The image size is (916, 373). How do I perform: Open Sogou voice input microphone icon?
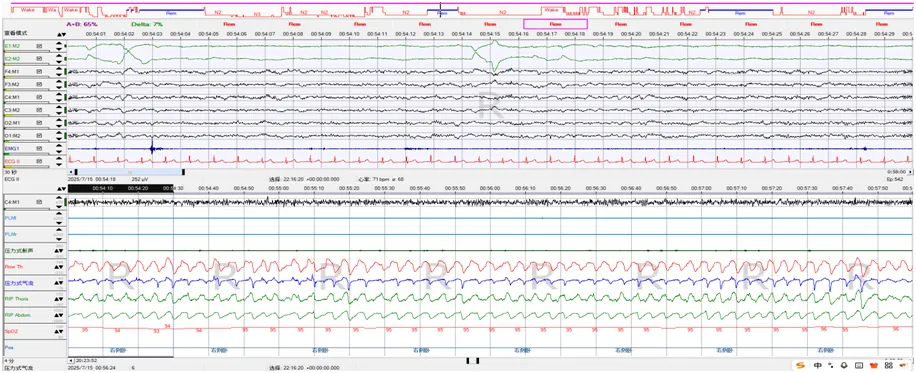(844, 365)
